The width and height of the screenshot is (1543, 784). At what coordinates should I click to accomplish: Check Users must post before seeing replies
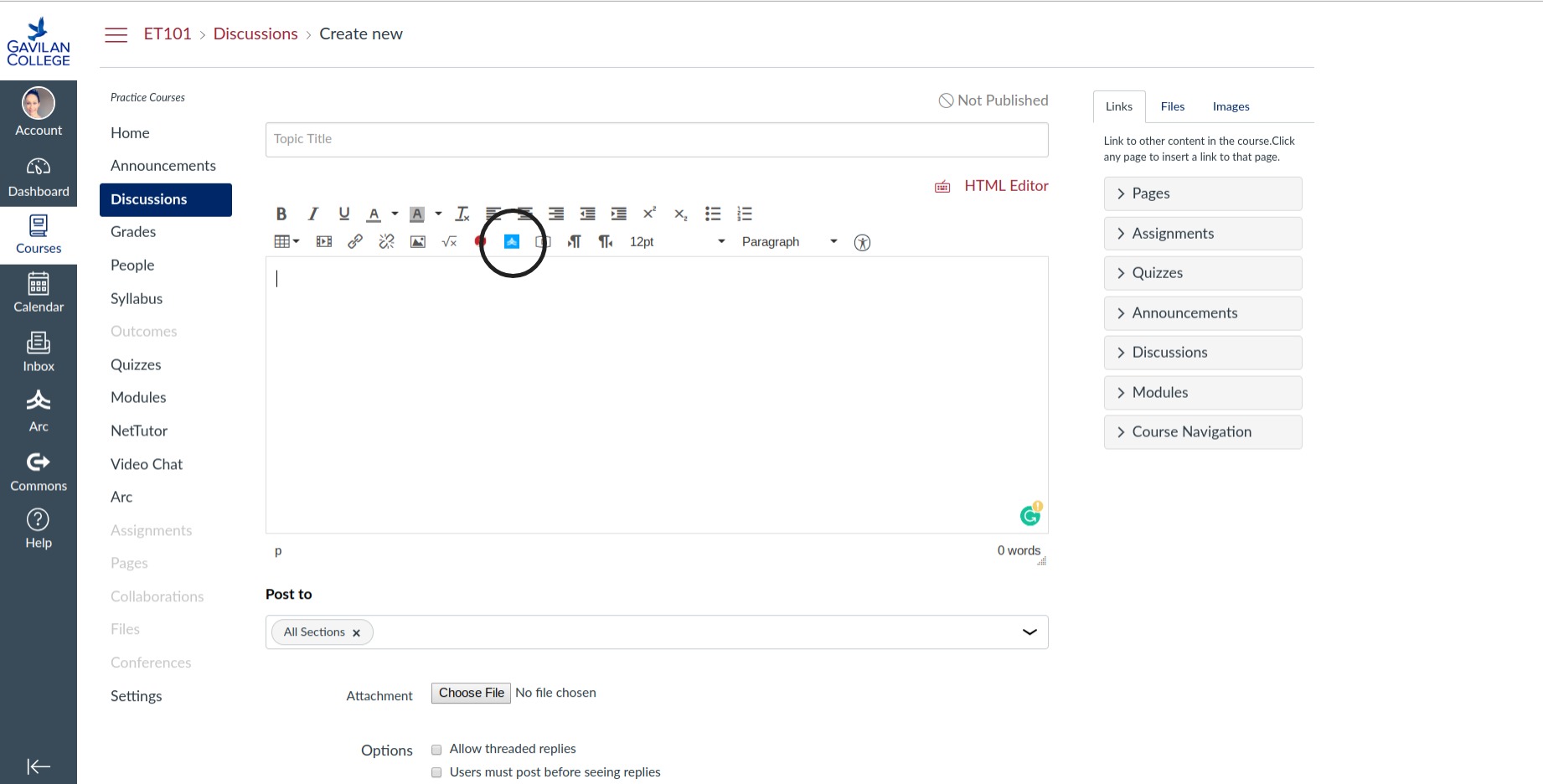436,772
